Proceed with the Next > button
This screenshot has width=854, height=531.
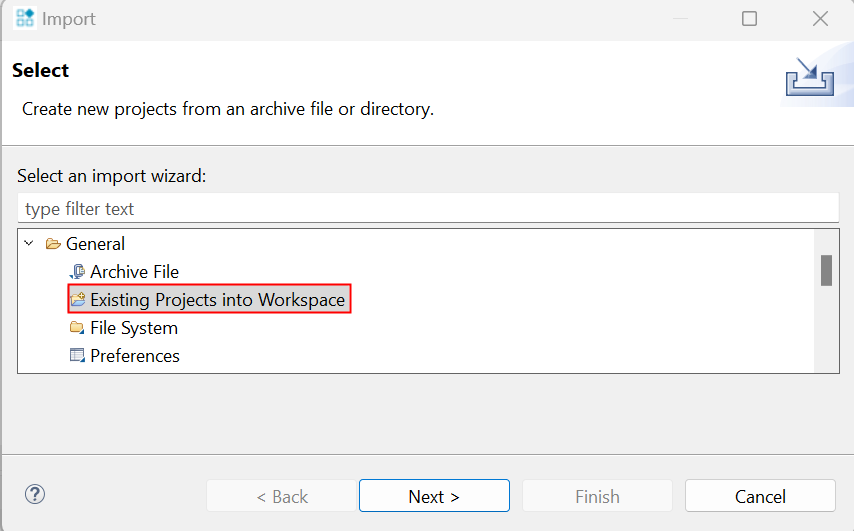(x=434, y=496)
